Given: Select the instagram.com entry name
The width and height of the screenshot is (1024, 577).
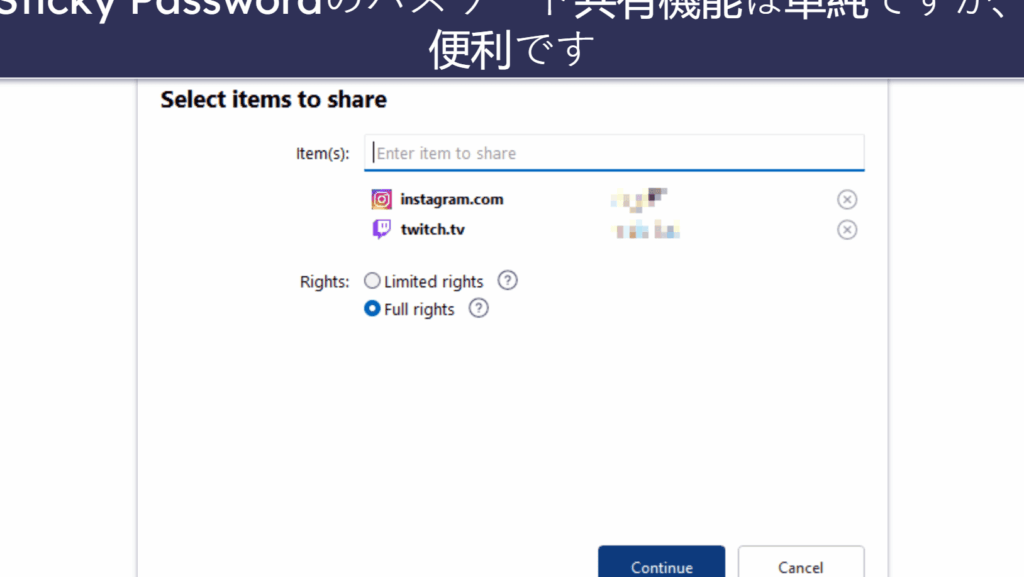Looking at the screenshot, I should [x=451, y=199].
